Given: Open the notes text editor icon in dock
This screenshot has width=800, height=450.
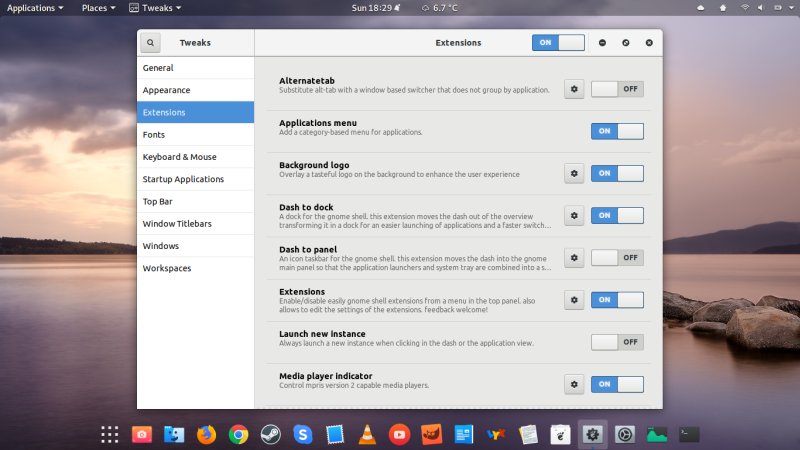Looking at the screenshot, I should [528, 435].
